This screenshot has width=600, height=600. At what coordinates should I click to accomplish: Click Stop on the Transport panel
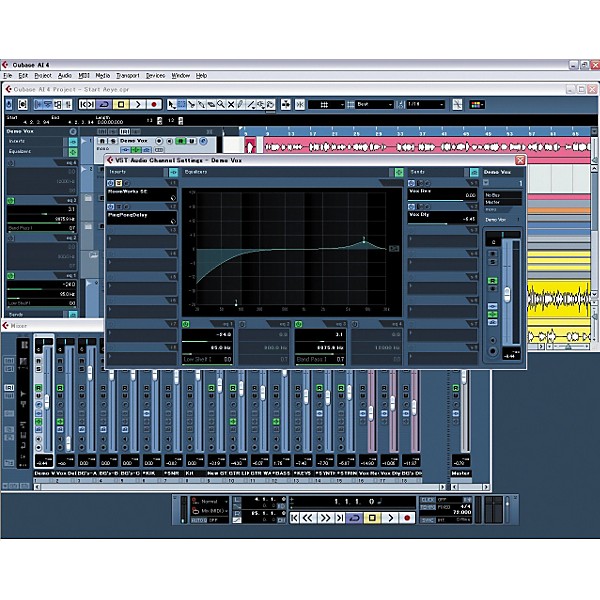[x=372, y=518]
